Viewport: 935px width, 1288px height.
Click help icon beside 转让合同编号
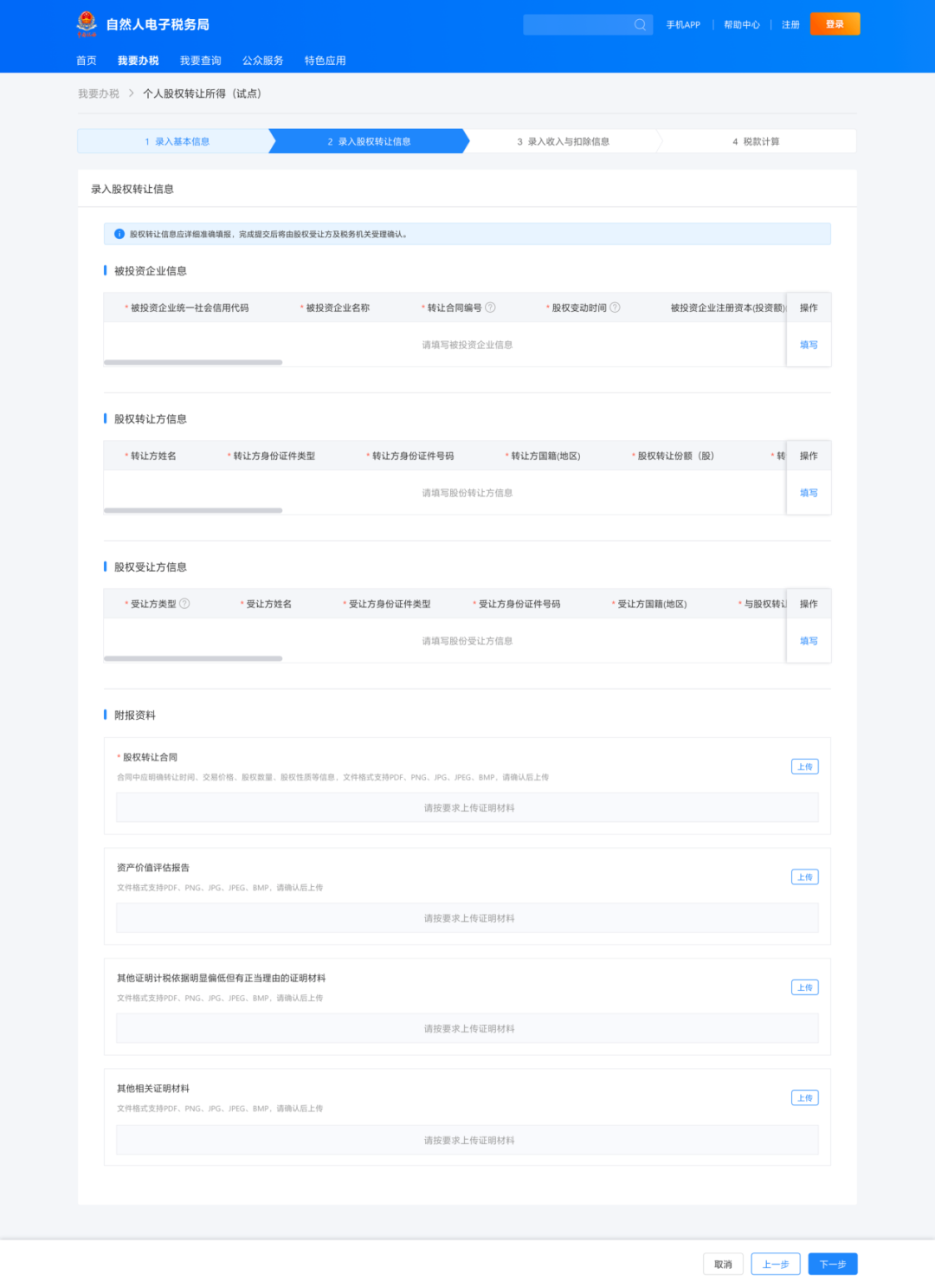(x=490, y=307)
